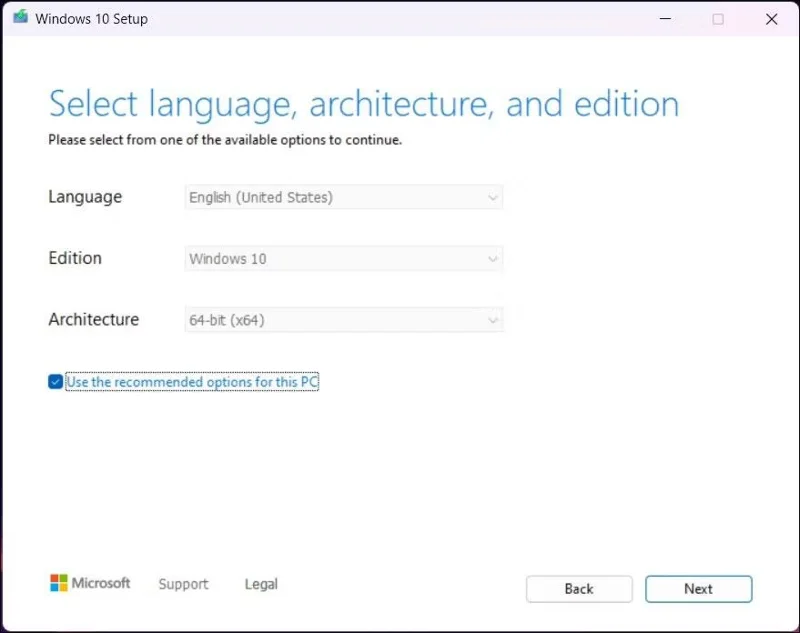Click the 'Please select from one of the available options' text
This screenshot has height=633, width=800.
click(x=225, y=140)
